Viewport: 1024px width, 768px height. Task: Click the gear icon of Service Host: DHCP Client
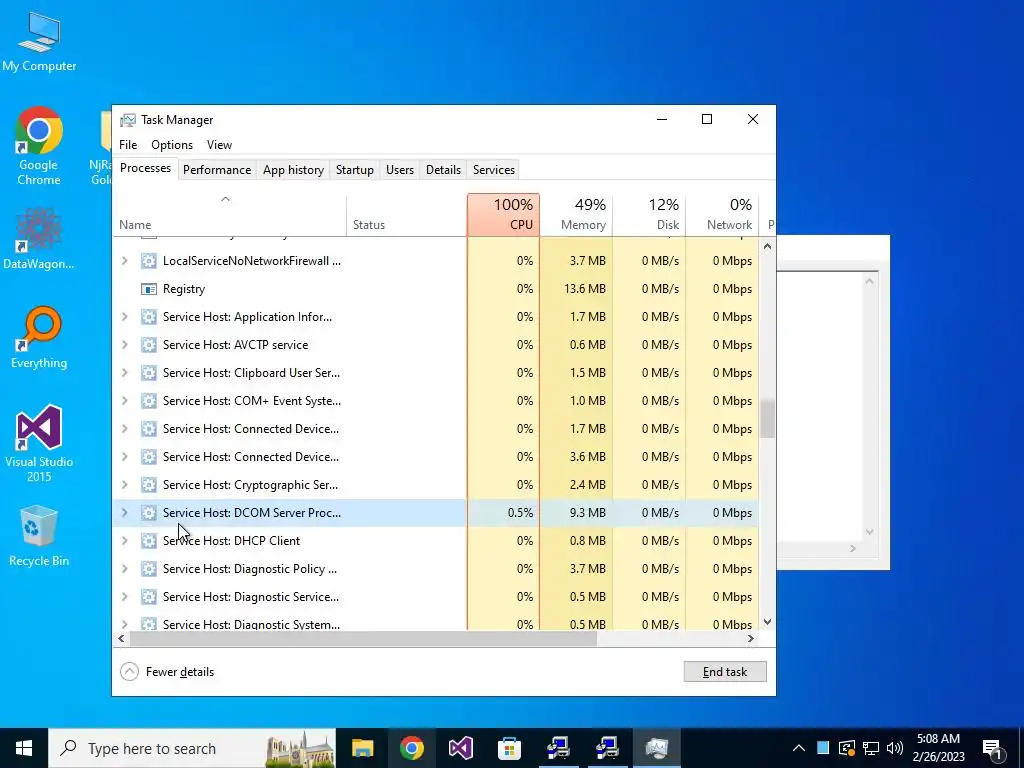pyautogui.click(x=149, y=541)
